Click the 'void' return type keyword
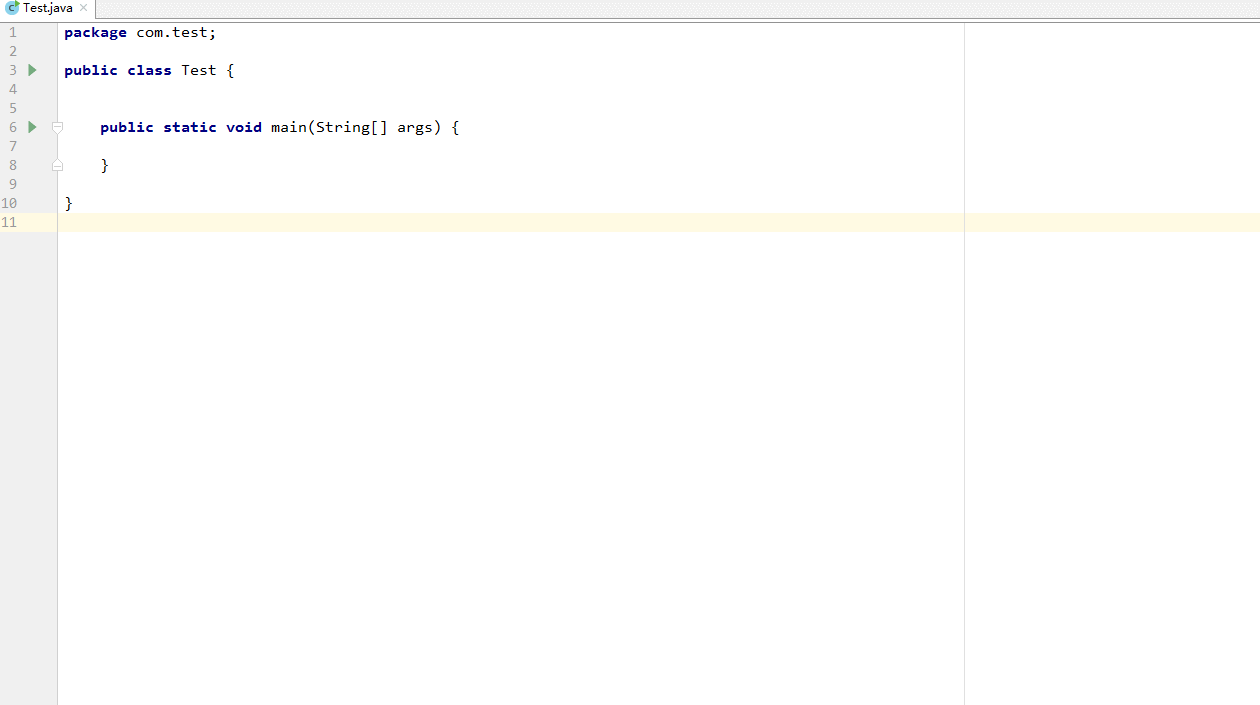 point(243,127)
